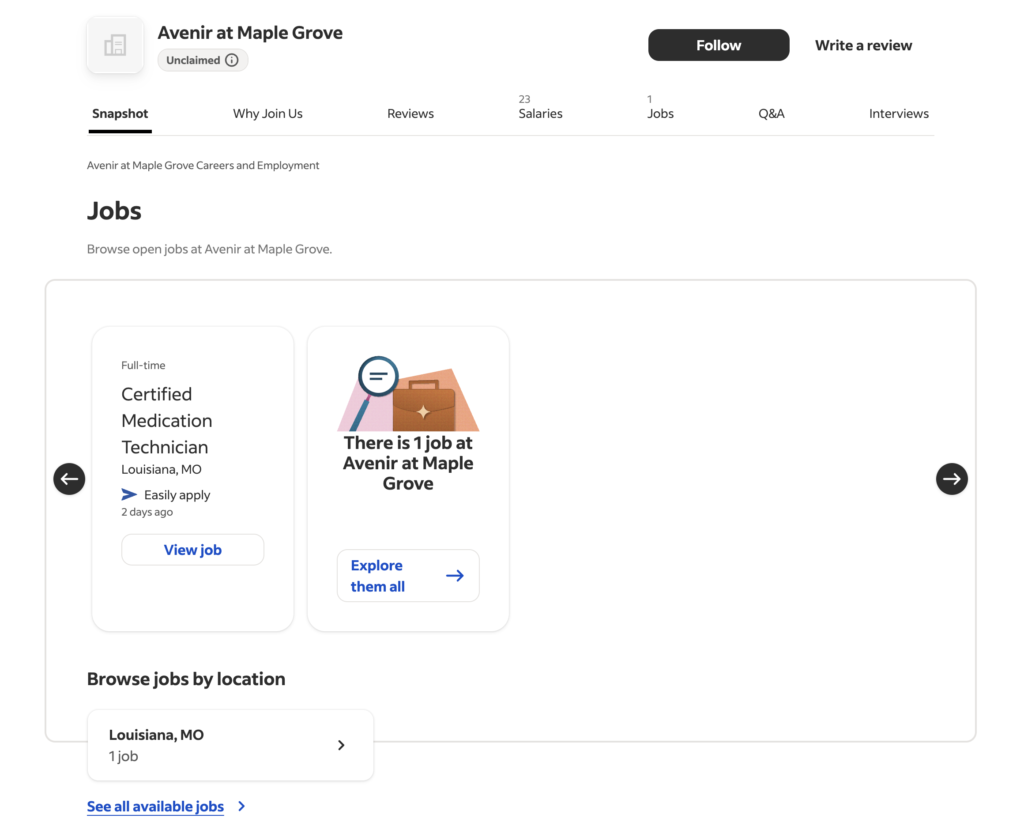Click the View job button
Viewport: 1024px width, 837px height.
click(x=192, y=549)
